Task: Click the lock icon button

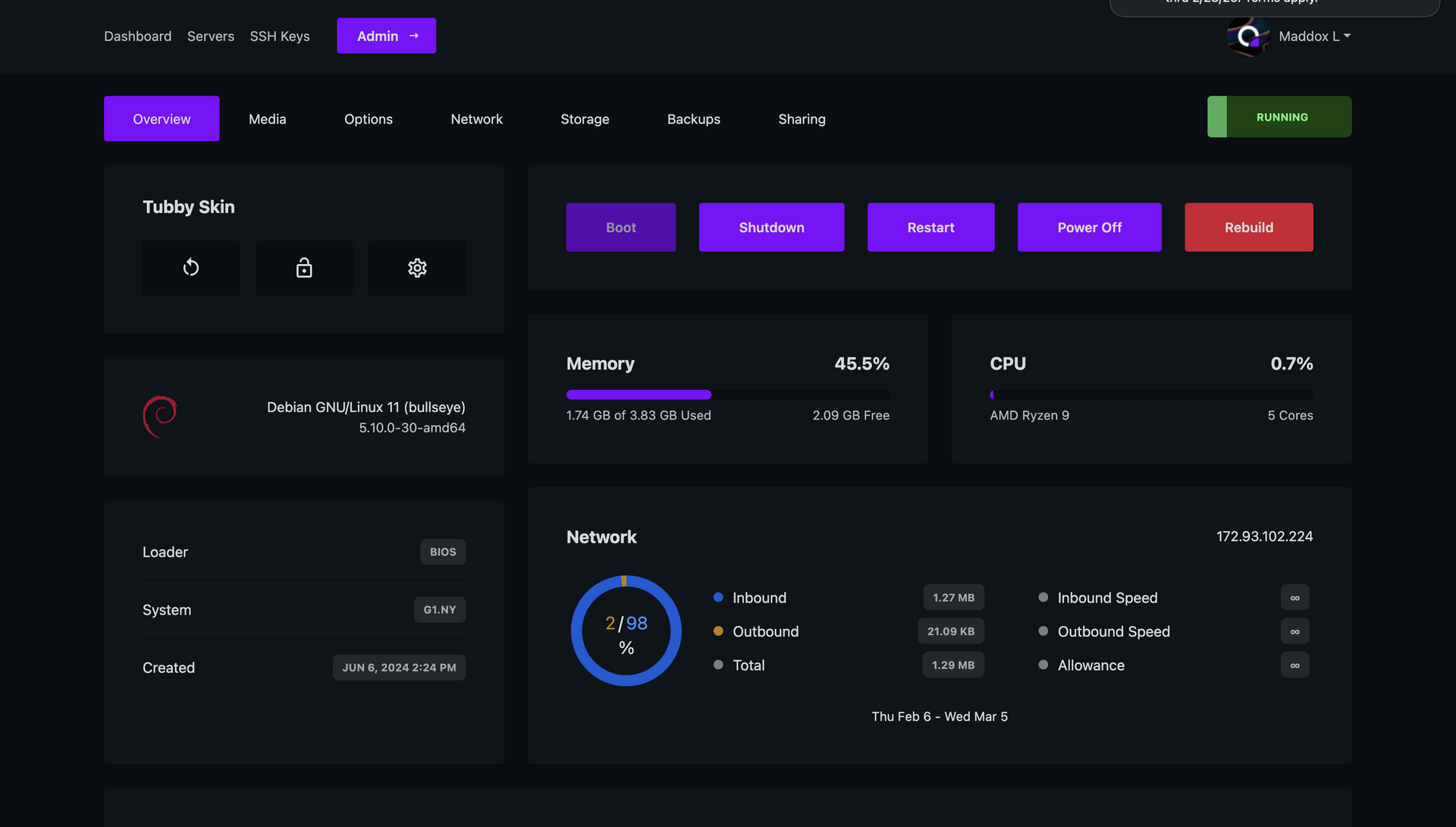Action: (304, 268)
